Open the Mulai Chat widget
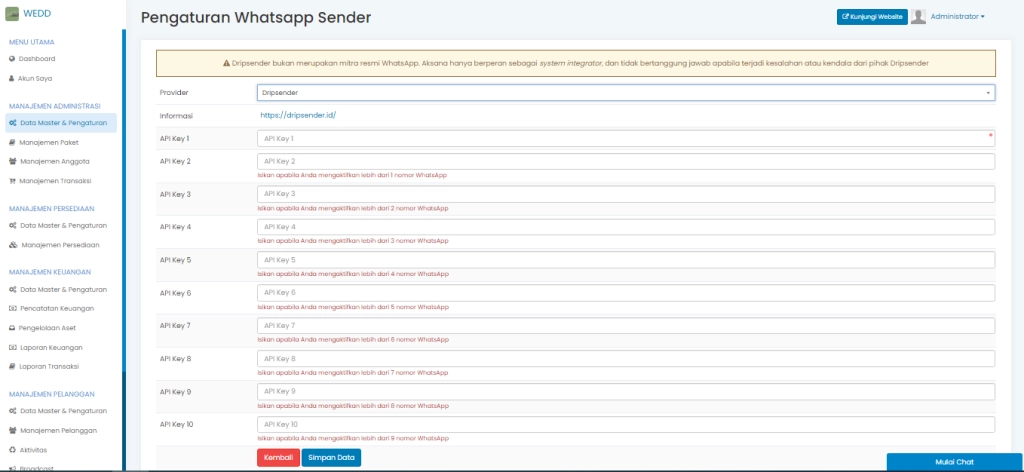 click(x=954, y=462)
